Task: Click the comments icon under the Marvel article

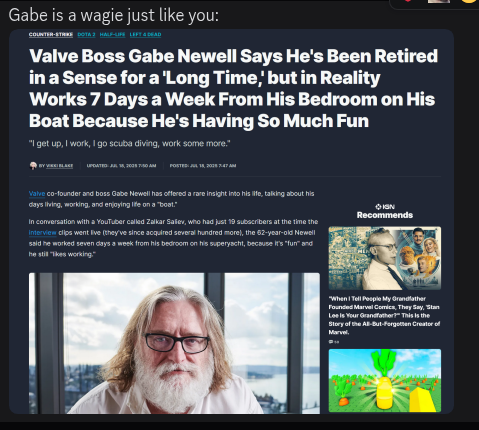Action: point(331,342)
